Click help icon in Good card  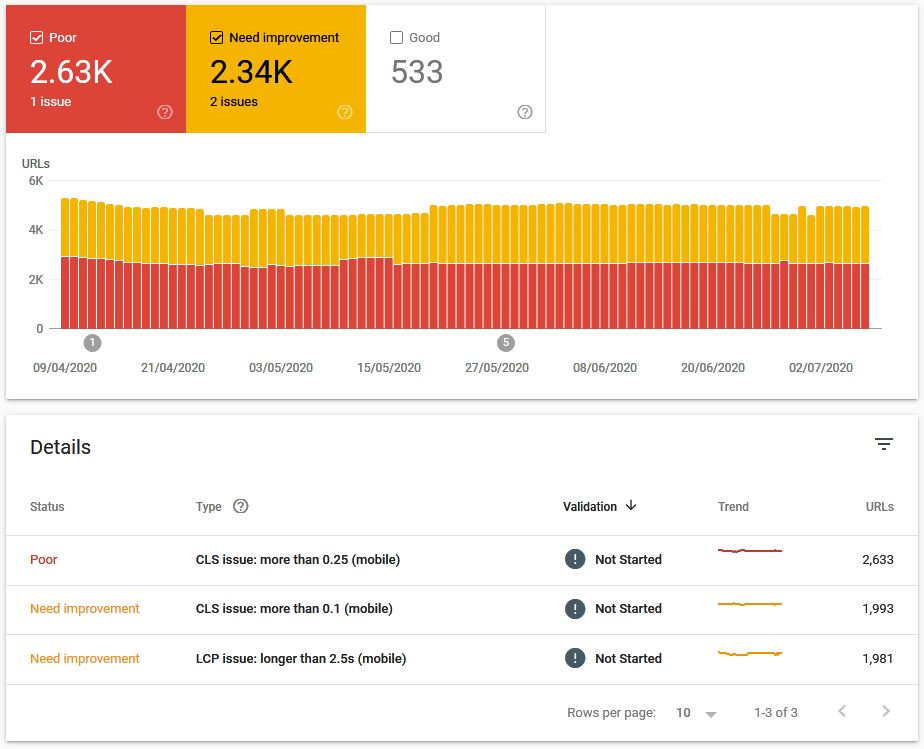(x=525, y=112)
